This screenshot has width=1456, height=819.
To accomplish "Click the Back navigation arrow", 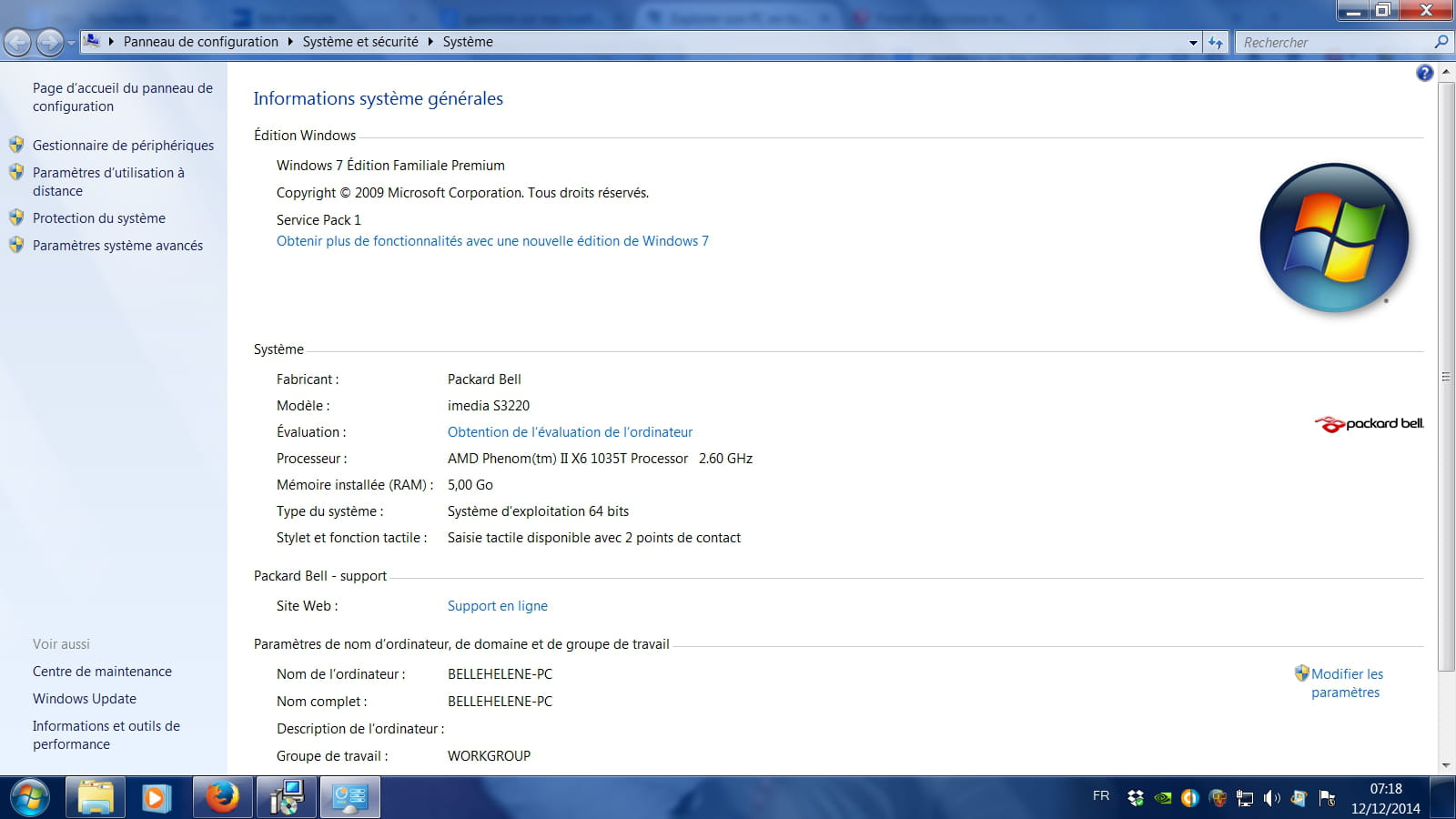I will [x=17, y=42].
